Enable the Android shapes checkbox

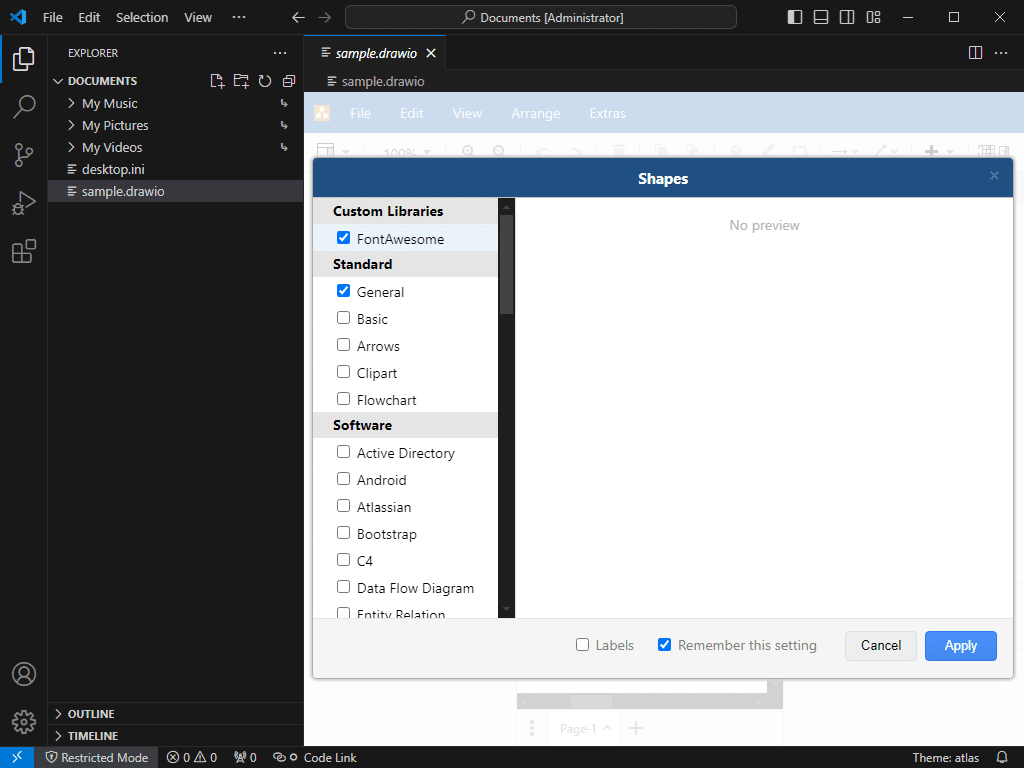pyautogui.click(x=344, y=479)
